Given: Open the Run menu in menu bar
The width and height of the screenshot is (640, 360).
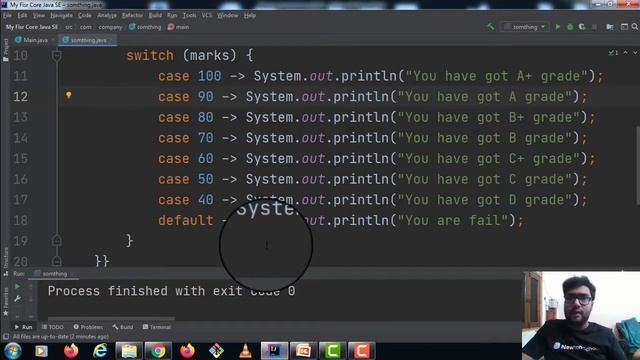Looking at the screenshot, I should [x=172, y=16].
